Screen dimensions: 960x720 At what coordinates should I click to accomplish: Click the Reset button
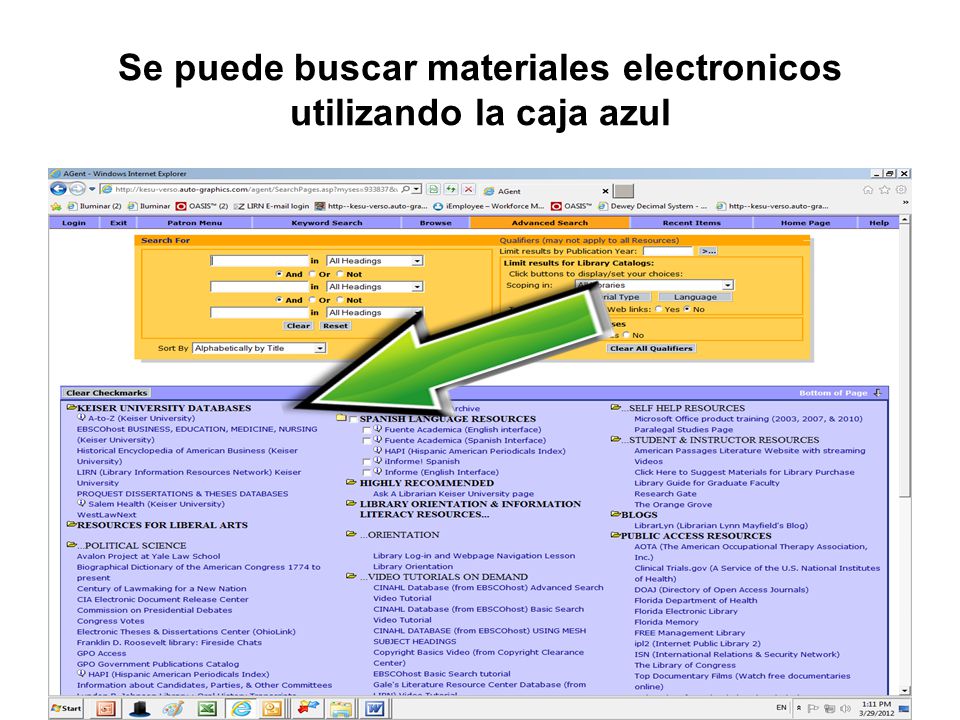tap(335, 326)
